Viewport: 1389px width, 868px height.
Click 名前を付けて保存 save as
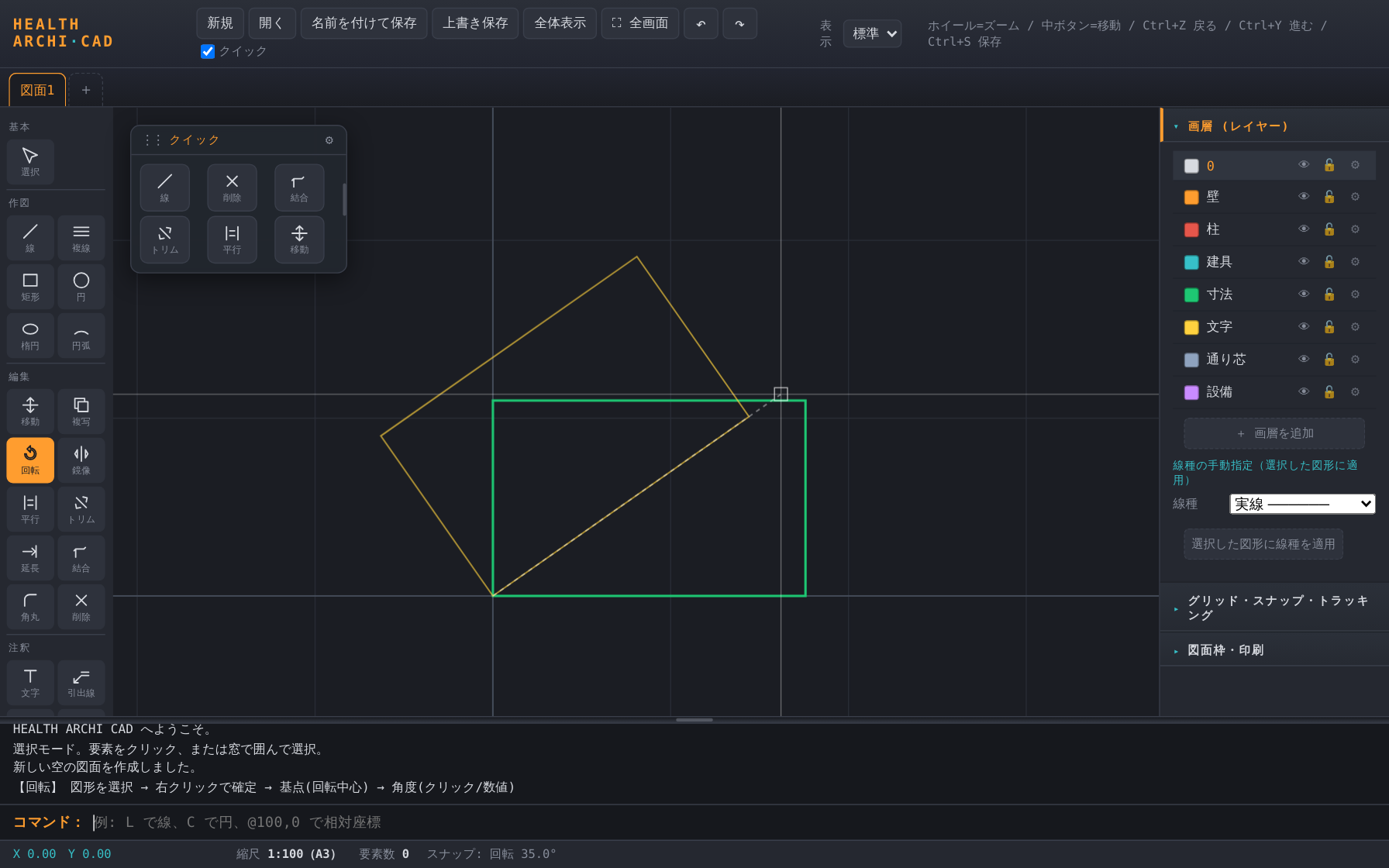point(364,23)
